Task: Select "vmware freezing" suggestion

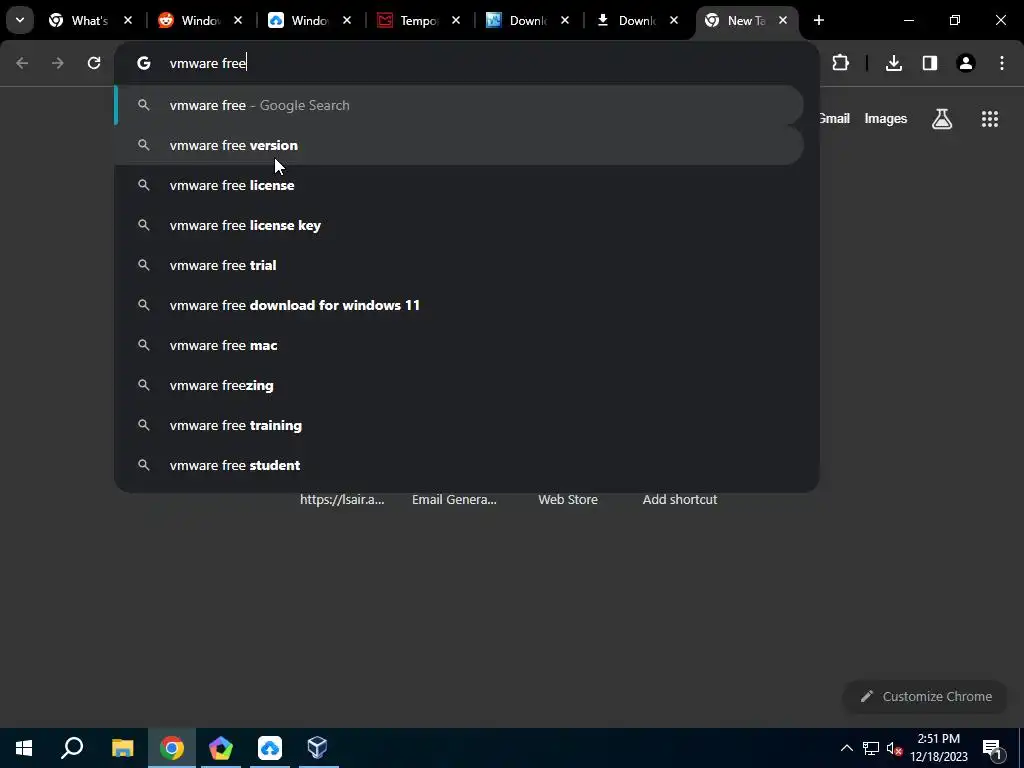Action: [458, 385]
